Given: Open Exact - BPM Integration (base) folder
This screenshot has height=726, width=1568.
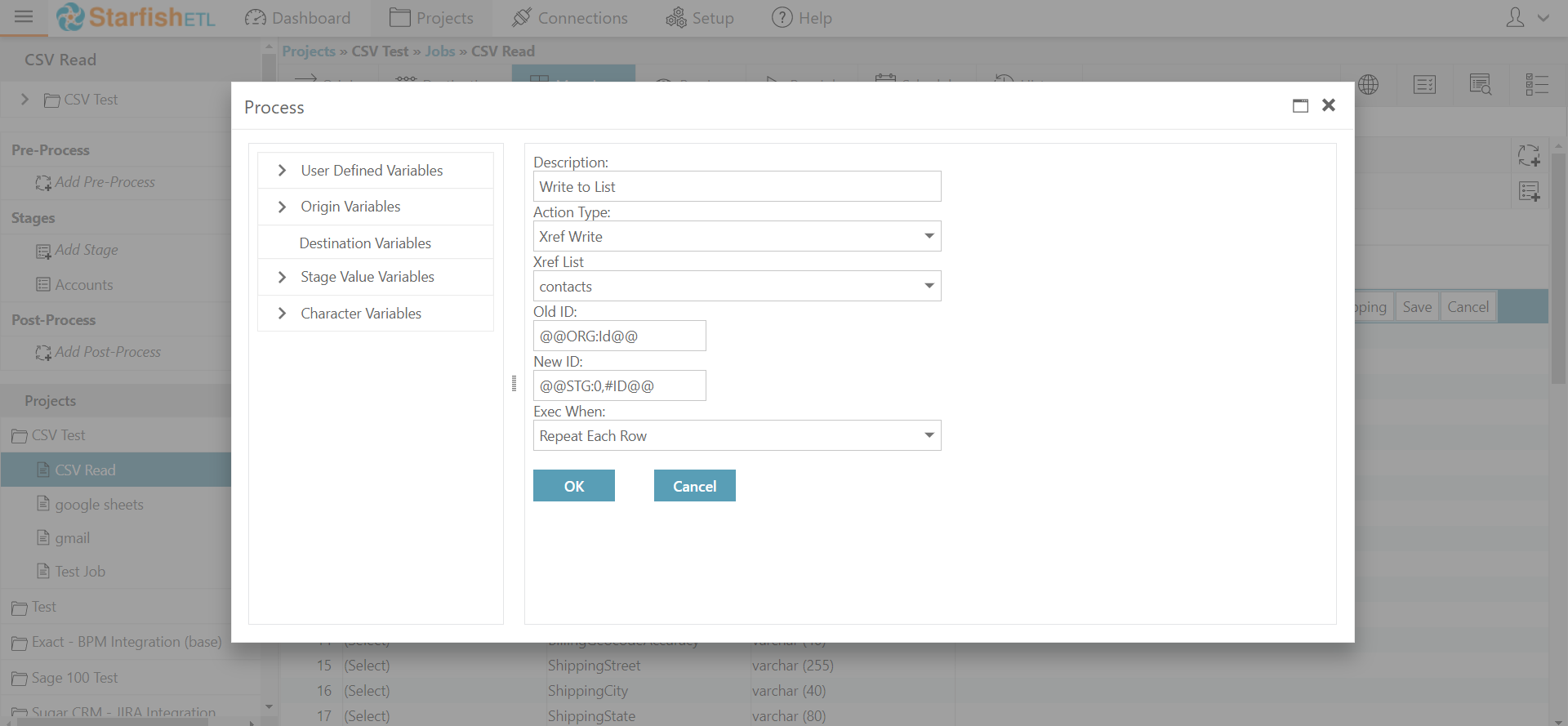Looking at the screenshot, I should pyautogui.click(x=126, y=643).
